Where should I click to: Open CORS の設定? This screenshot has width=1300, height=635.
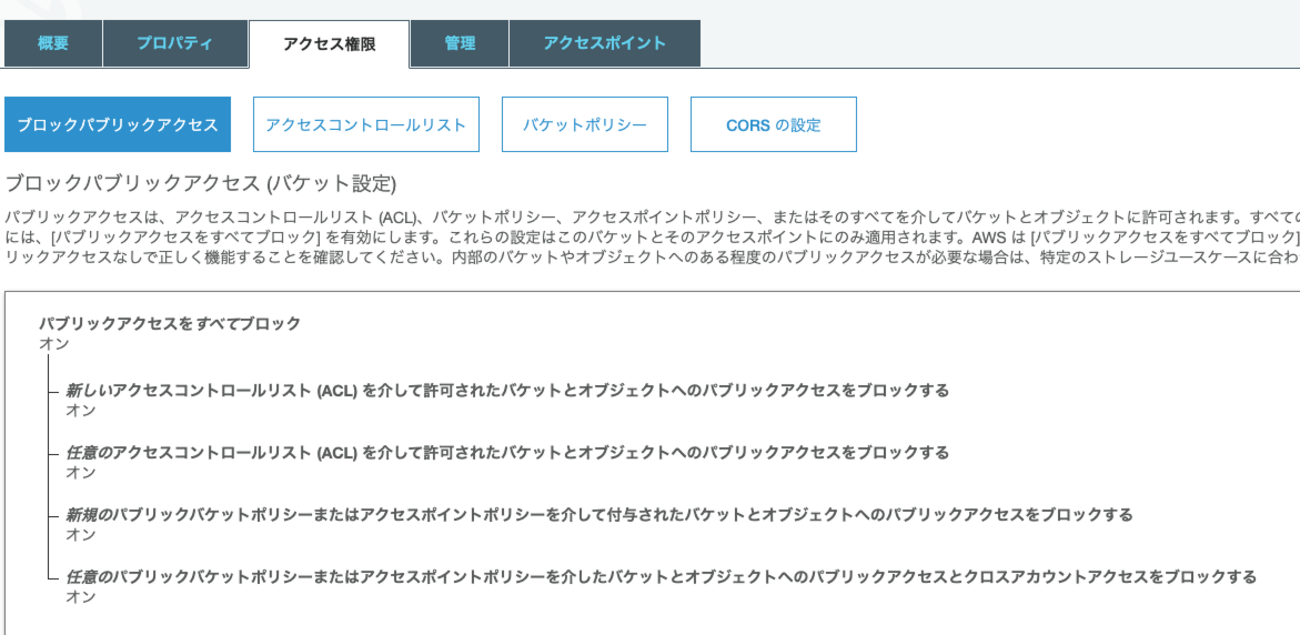pyautogui.click(x=774, y=125)
